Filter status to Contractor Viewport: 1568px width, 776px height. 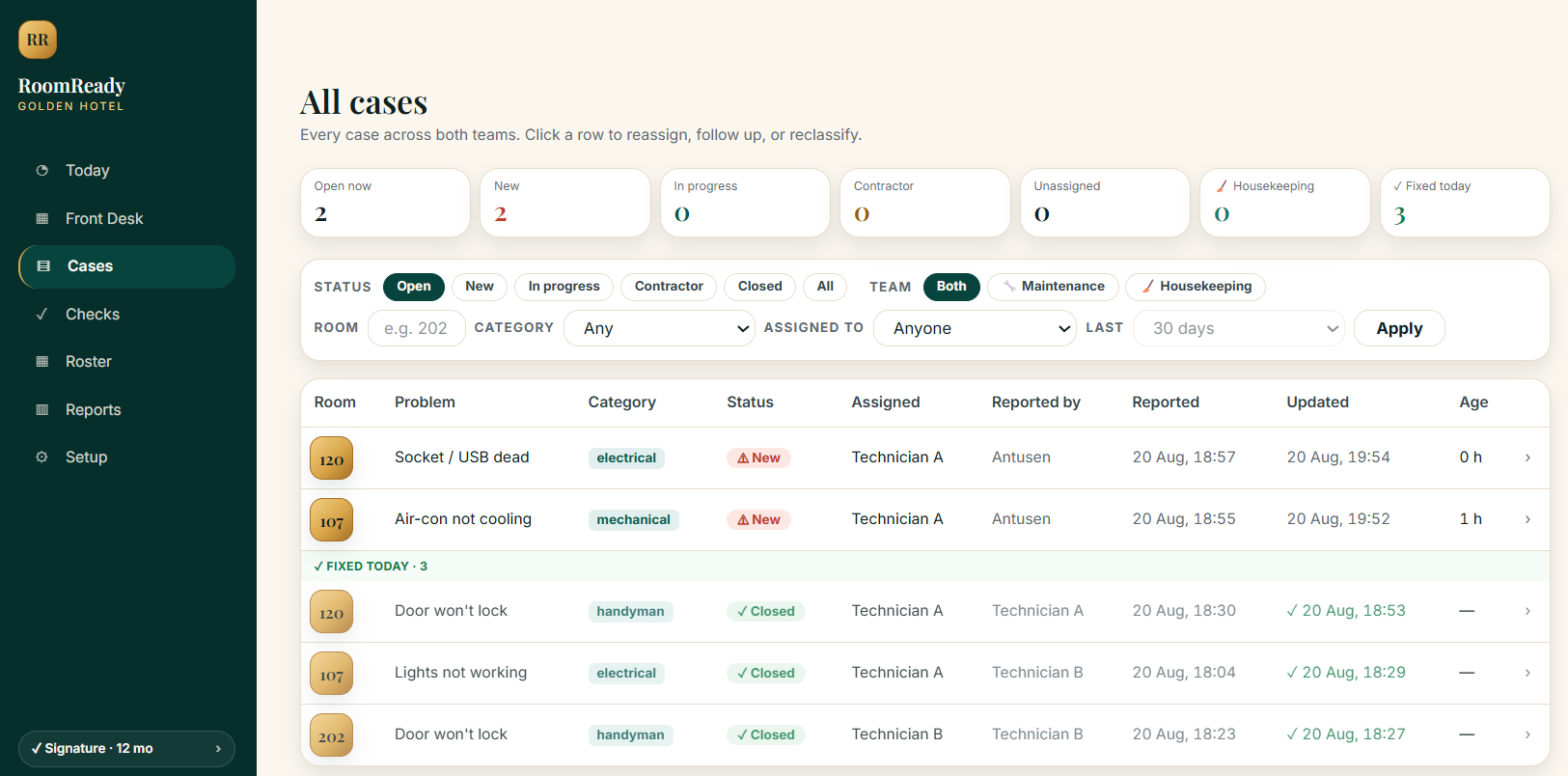click(669, 287)
